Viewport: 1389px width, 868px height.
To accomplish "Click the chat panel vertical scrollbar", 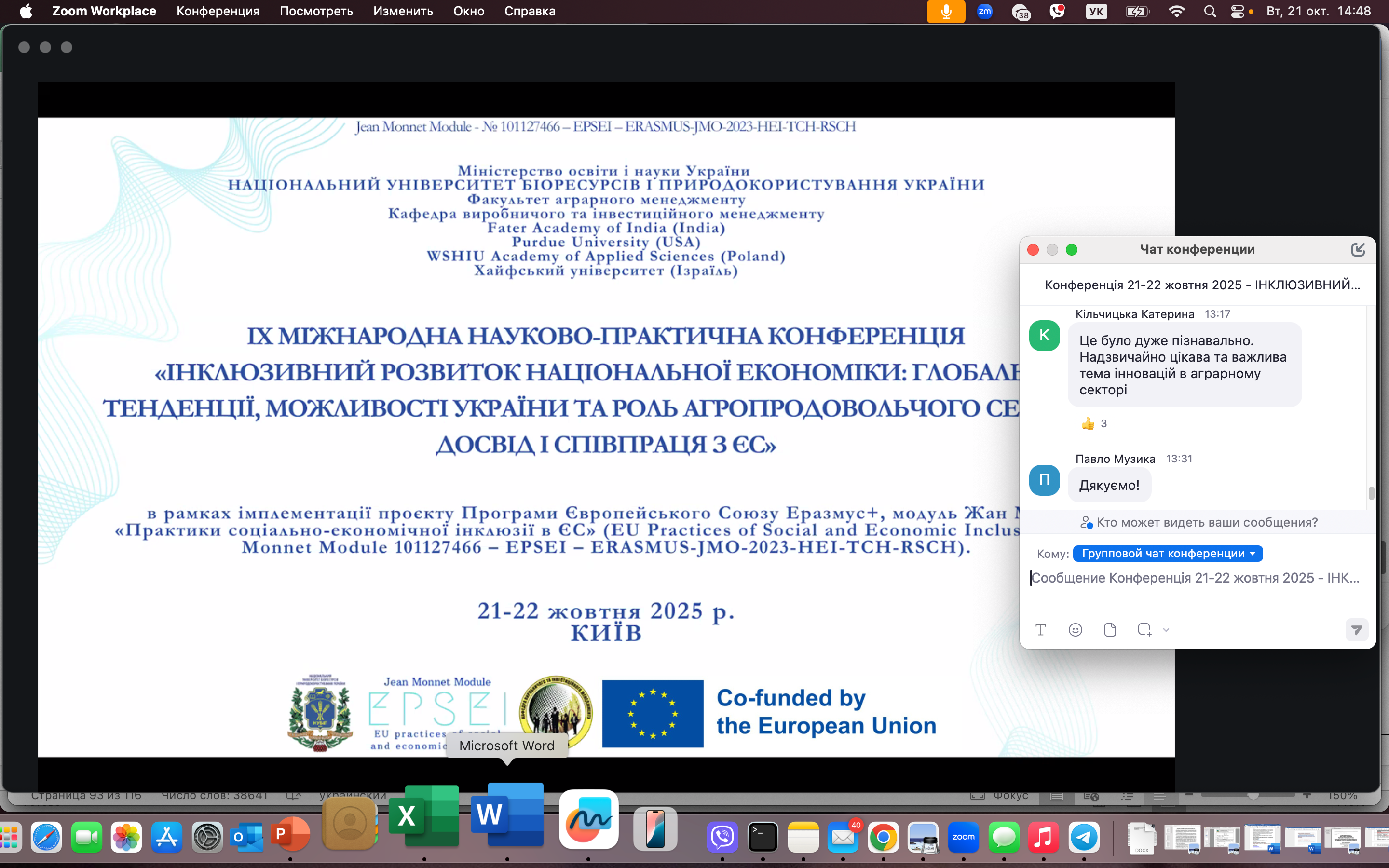I will [1371, 492].
